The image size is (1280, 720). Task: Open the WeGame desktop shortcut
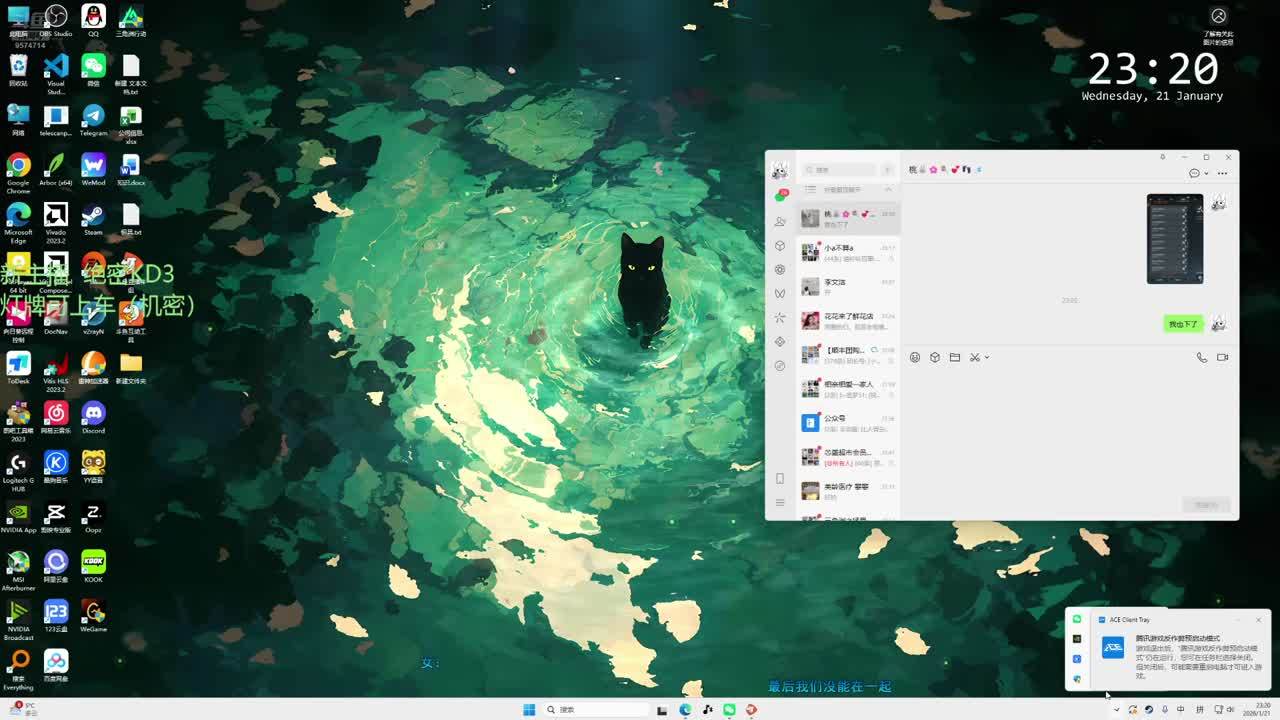click(93, 615)
